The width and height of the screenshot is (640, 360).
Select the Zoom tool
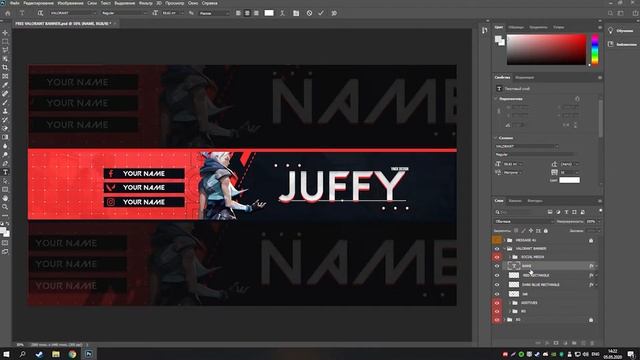coord(5,207)
